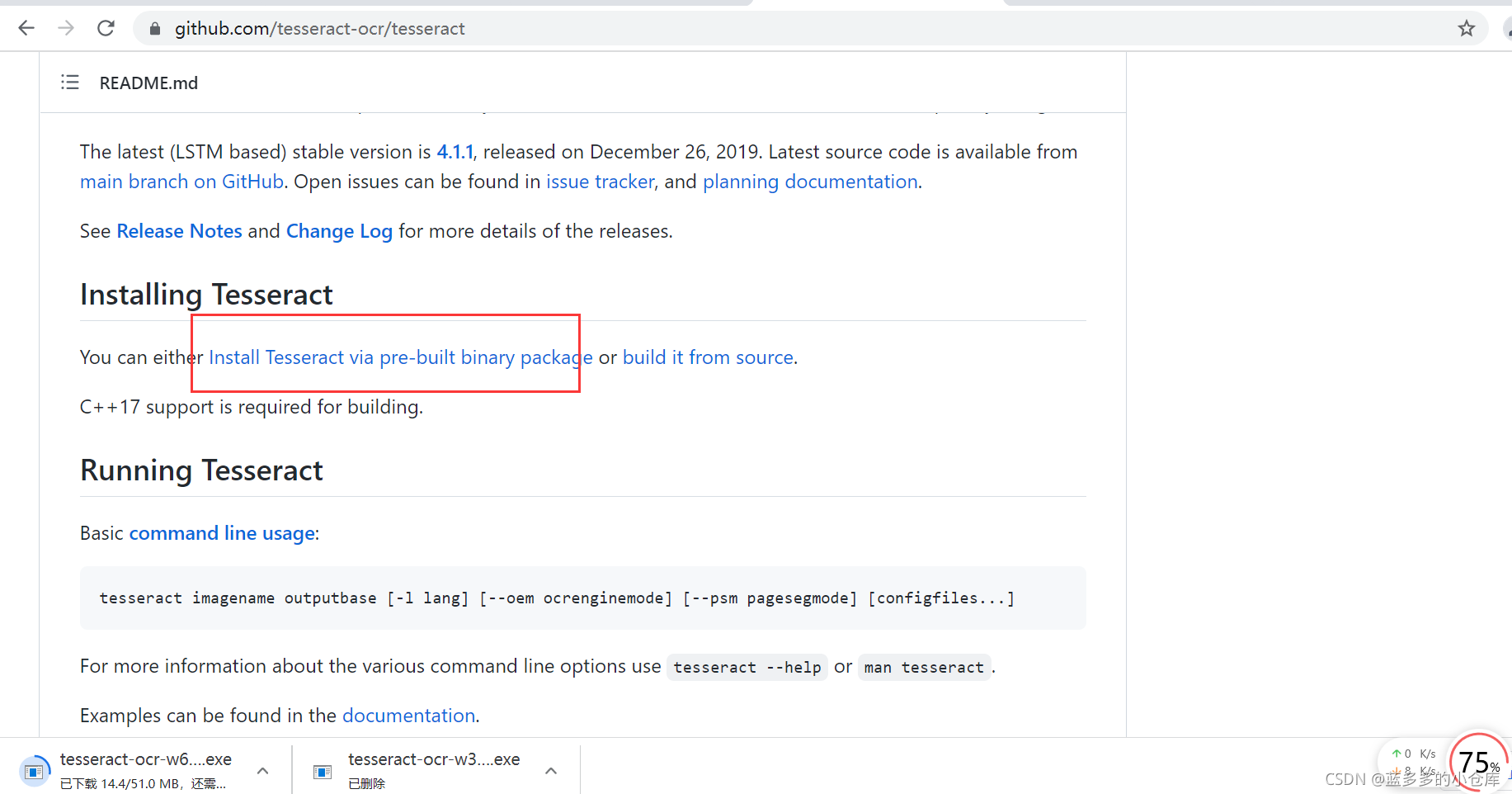The height and width of the screenshot is (794, 1512).
Task: Open the documentation examples link
Action: point(409,716)
